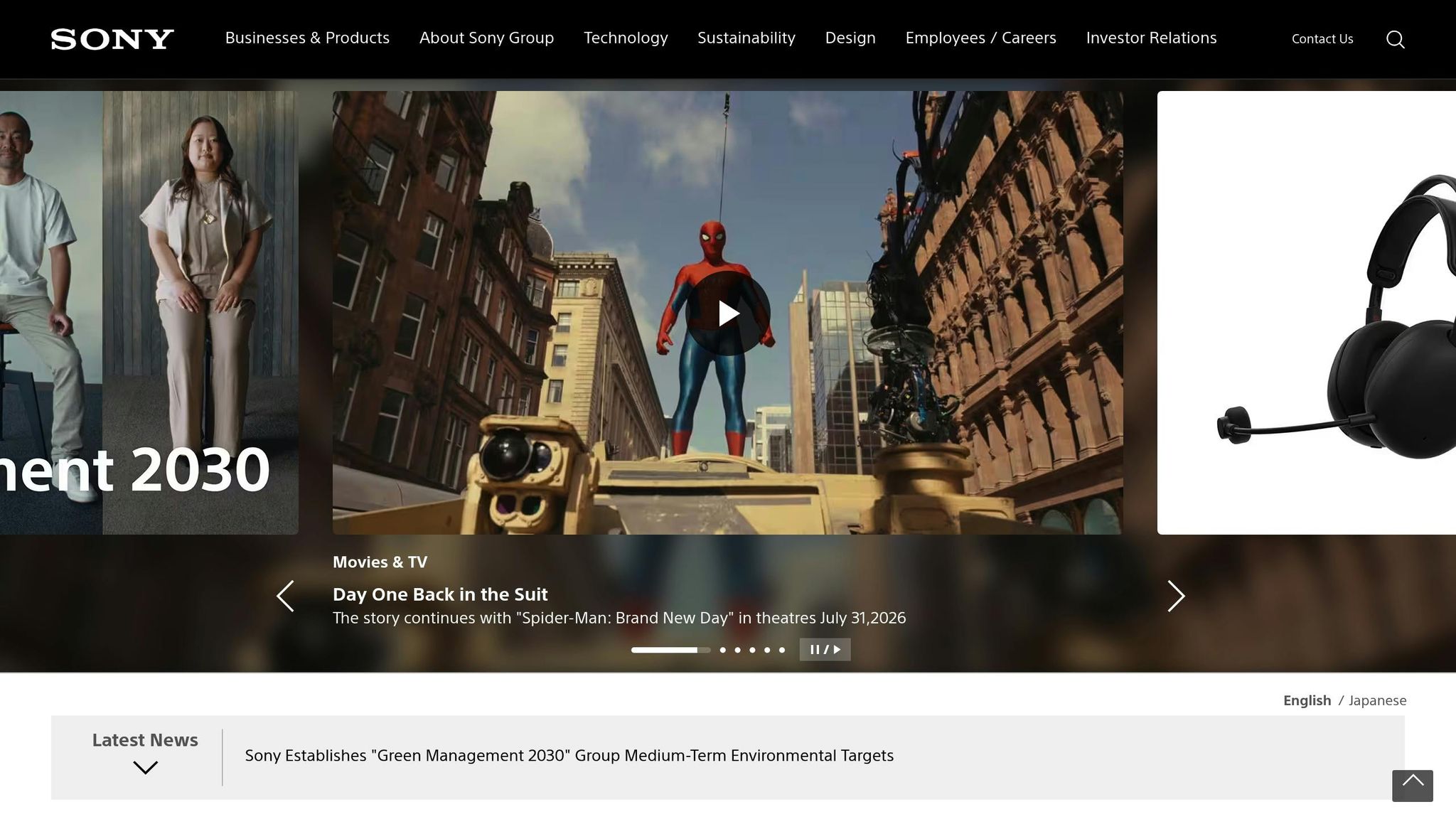Show previous carousel slide arrow
The image size is (1456, 819).
click(285, 596)
